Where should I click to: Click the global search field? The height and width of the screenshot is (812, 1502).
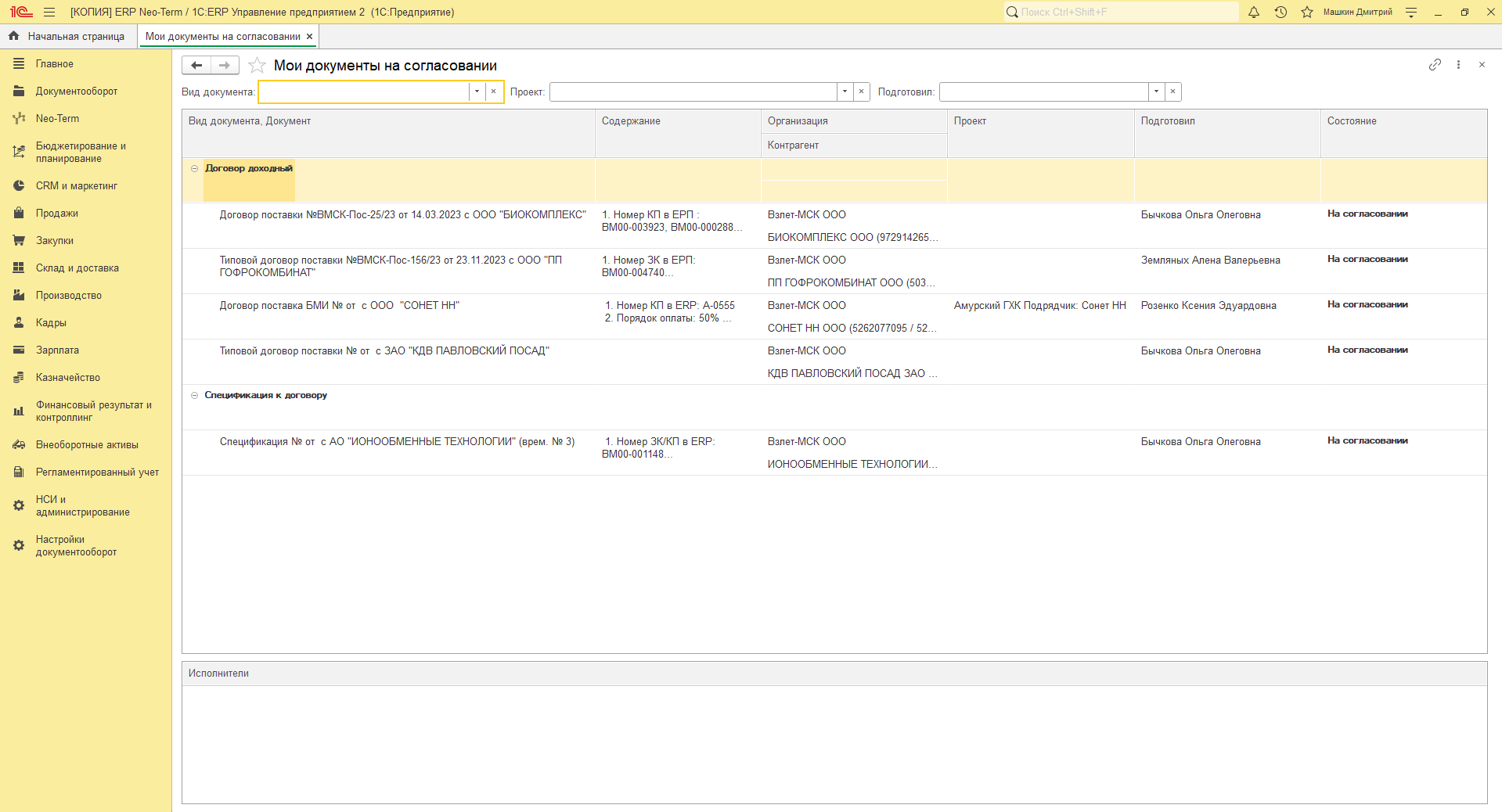pyautogui.click(x=1122, y=12)
